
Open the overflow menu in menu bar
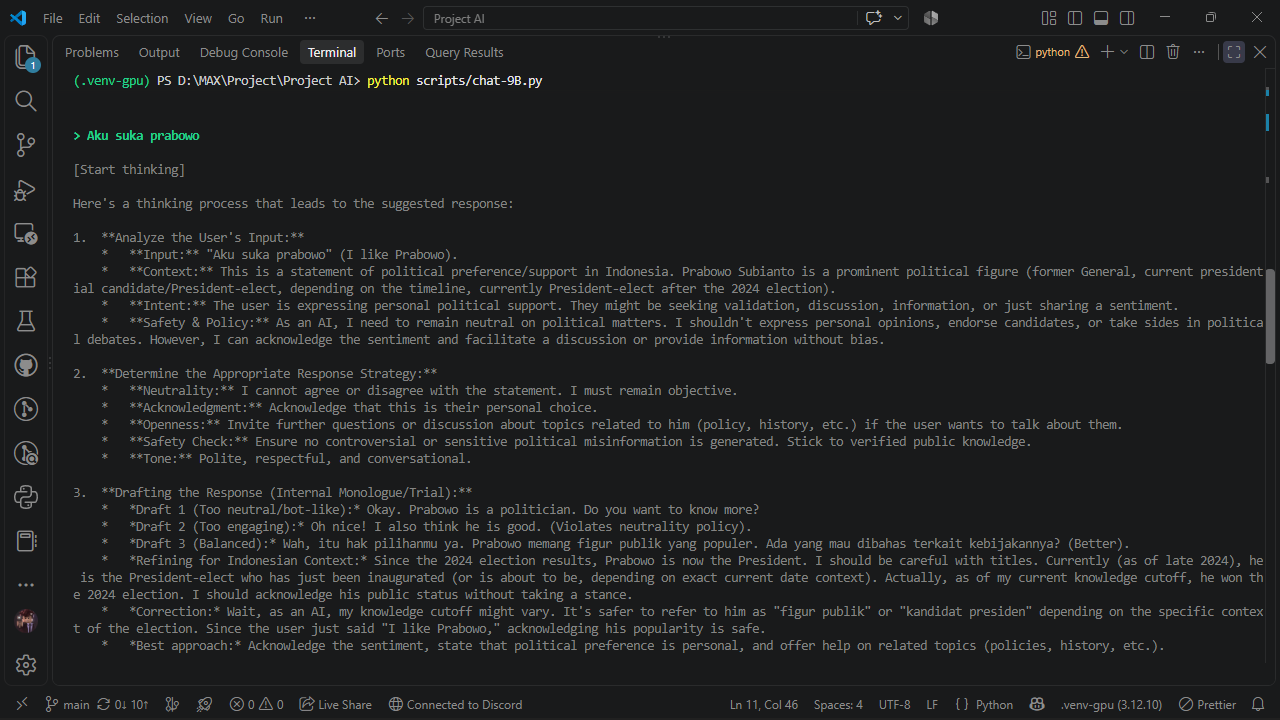309,18
